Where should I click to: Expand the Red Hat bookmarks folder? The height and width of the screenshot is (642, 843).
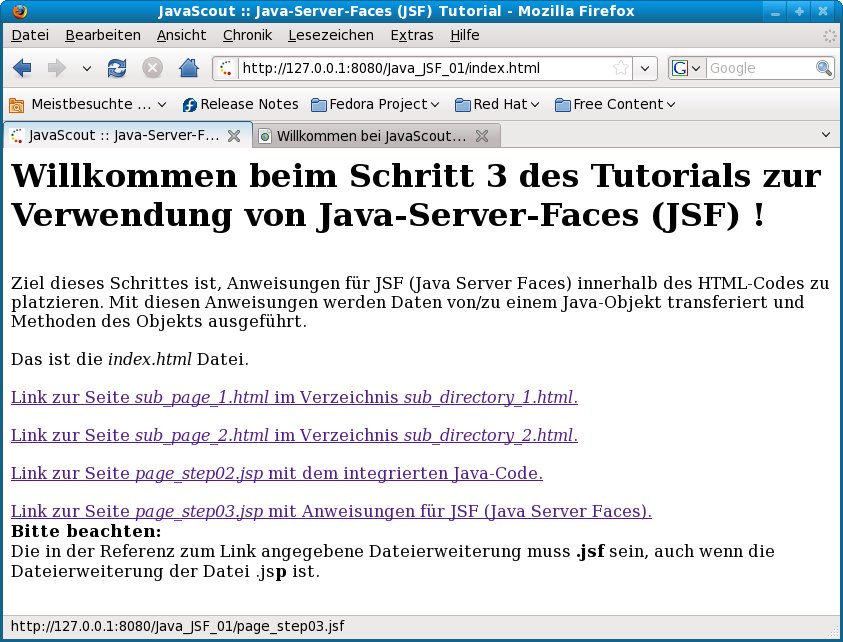tap(496, 104)
